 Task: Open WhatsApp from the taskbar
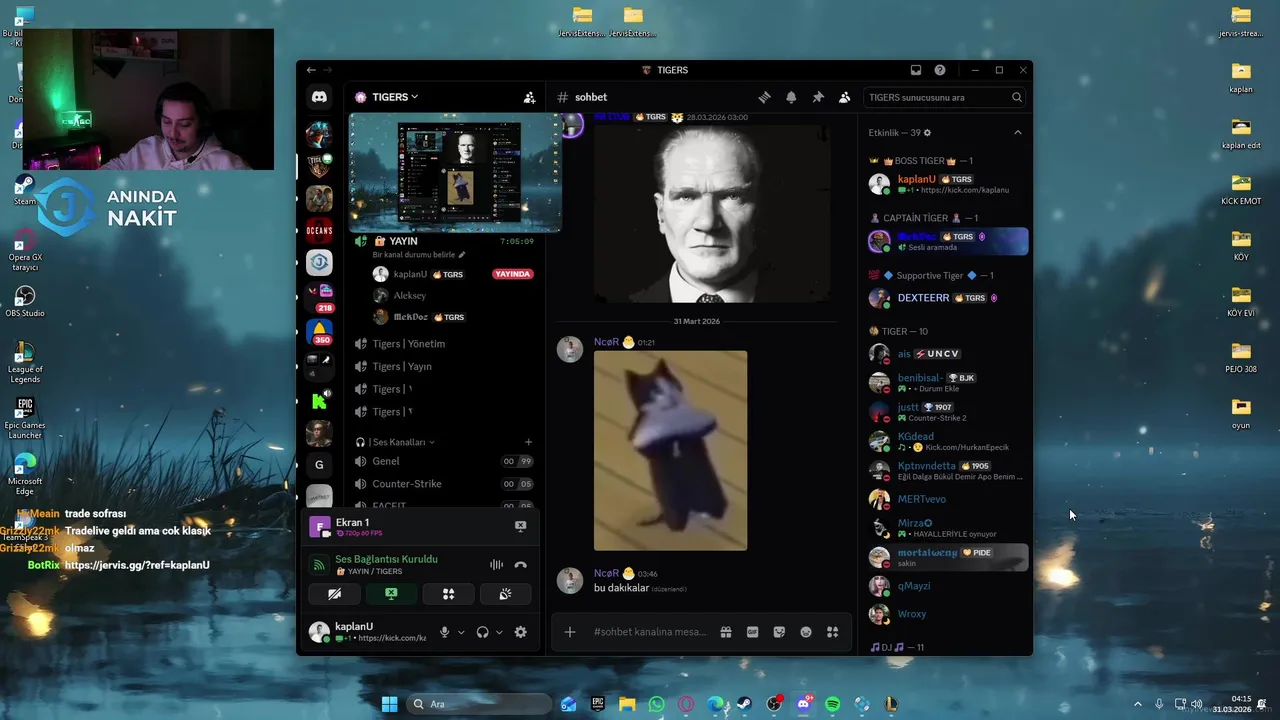656,704
